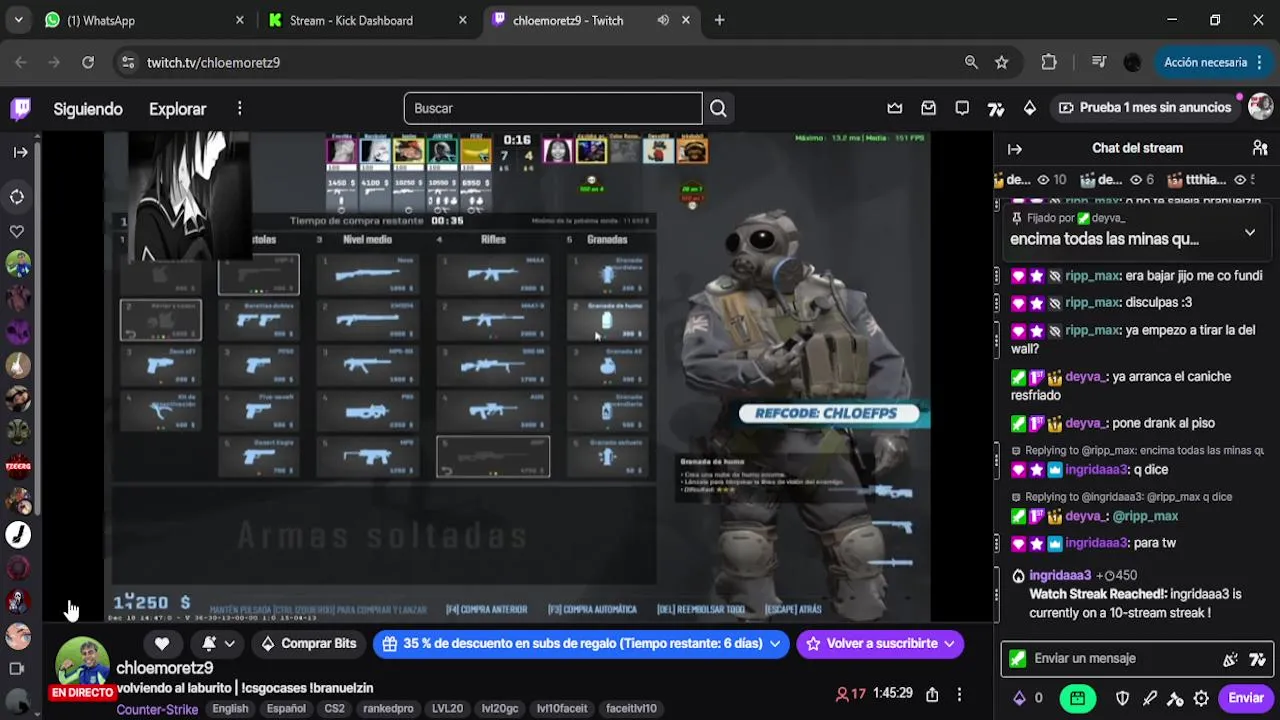Open the 7TV icon in top bar
Viewport: 1280px width, 720px height.
pos(996,108)
